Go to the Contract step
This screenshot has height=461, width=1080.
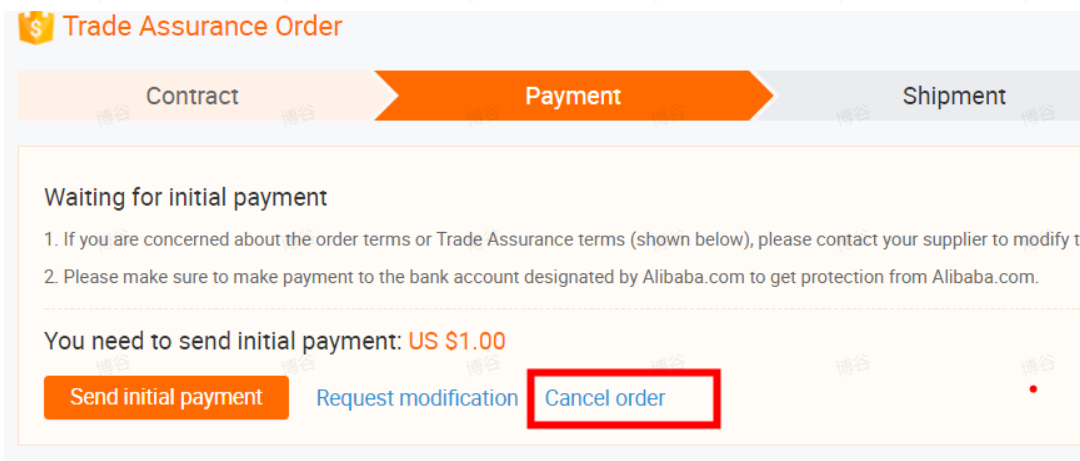click(192, 96)
